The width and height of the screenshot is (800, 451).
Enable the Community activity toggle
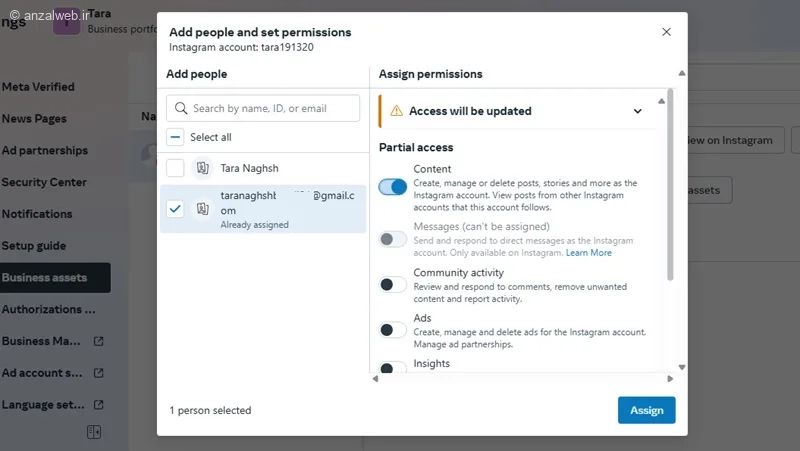point(393,285)
